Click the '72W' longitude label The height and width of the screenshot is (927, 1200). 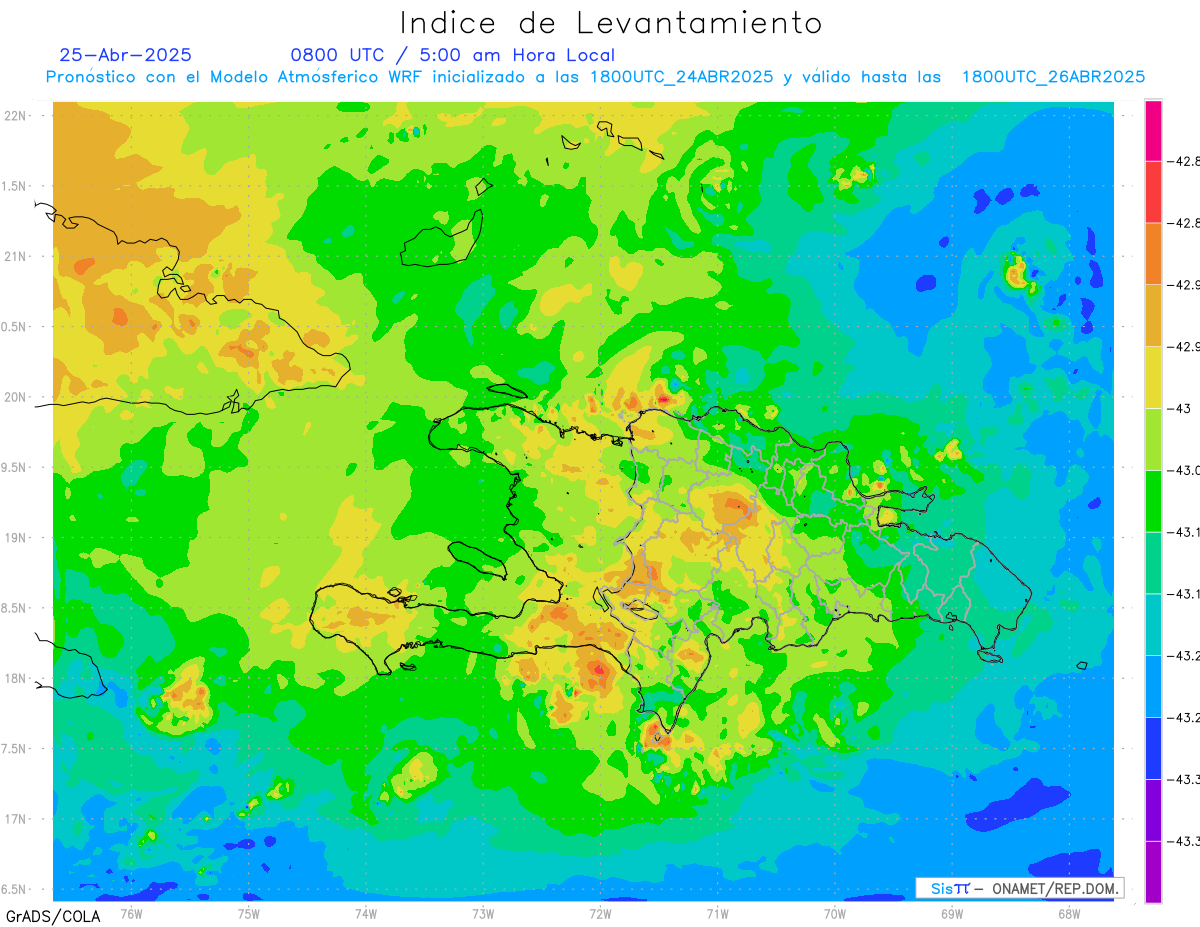pos(600,912)
